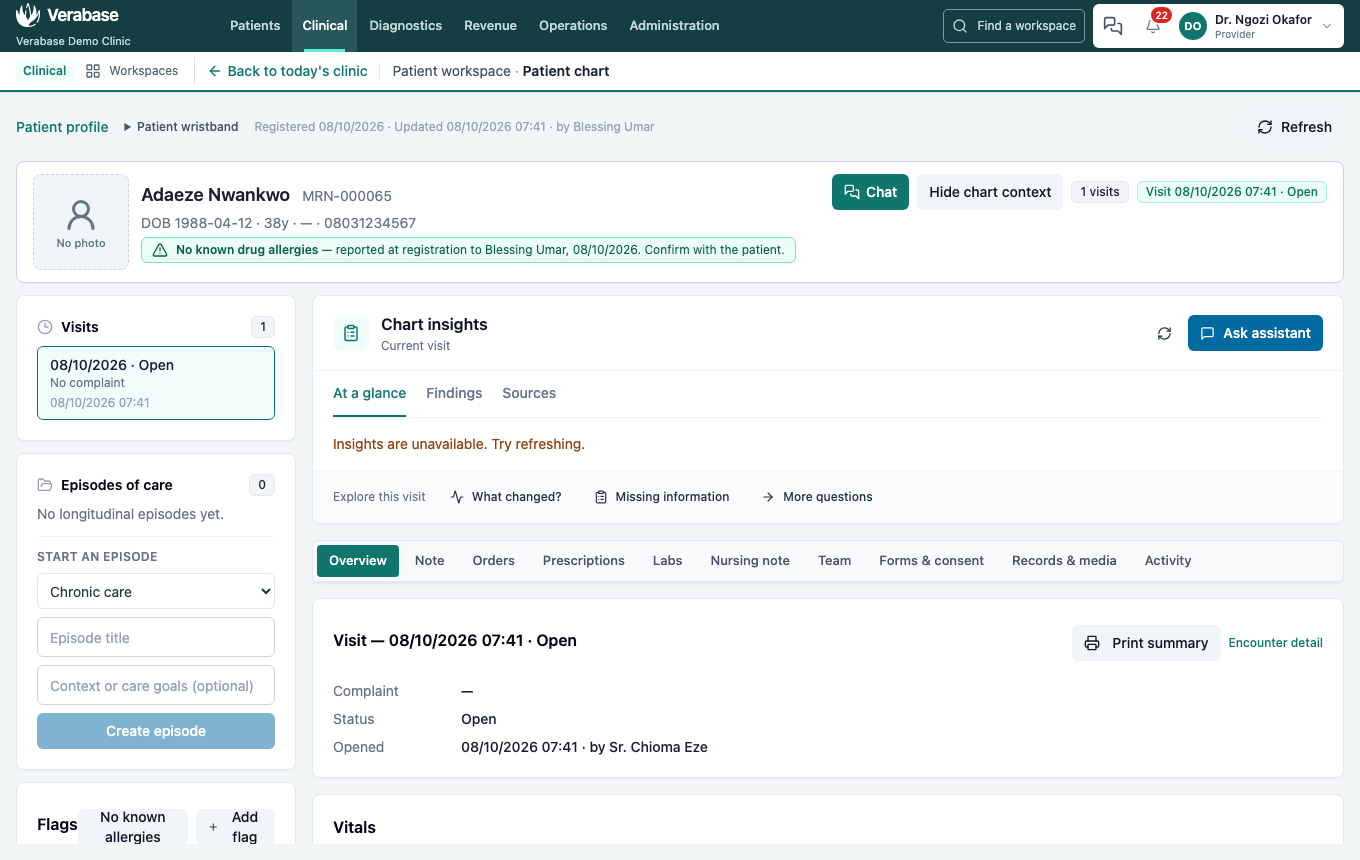Open the Revenue menu
The height and width of the screenshot is (860, 1360).
click(491, 26)
